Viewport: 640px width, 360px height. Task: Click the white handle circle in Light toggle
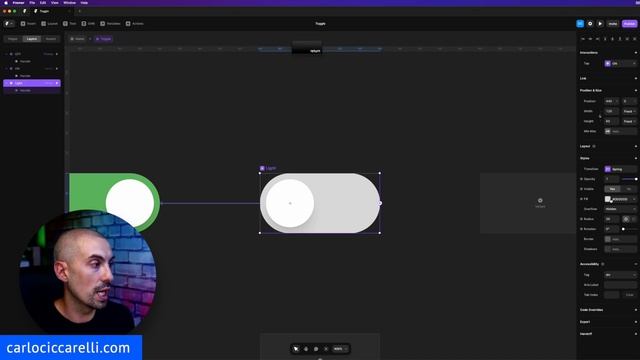point(290,203)
